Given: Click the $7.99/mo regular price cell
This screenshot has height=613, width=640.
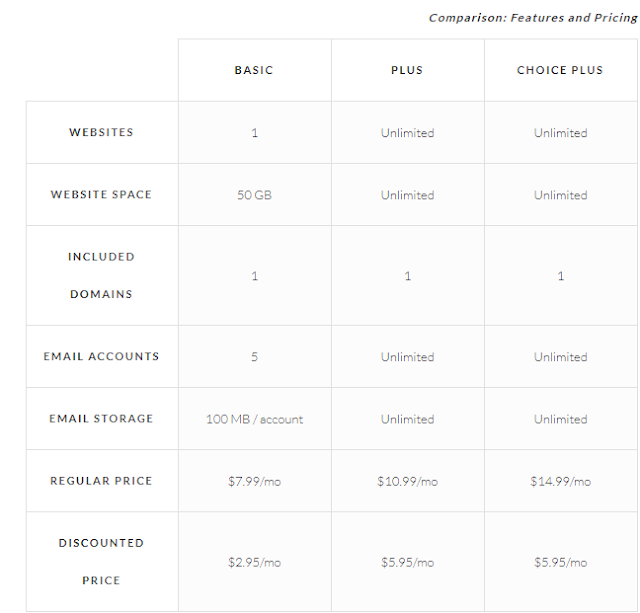Looking at the screenshot, I should tap(254, 482).
